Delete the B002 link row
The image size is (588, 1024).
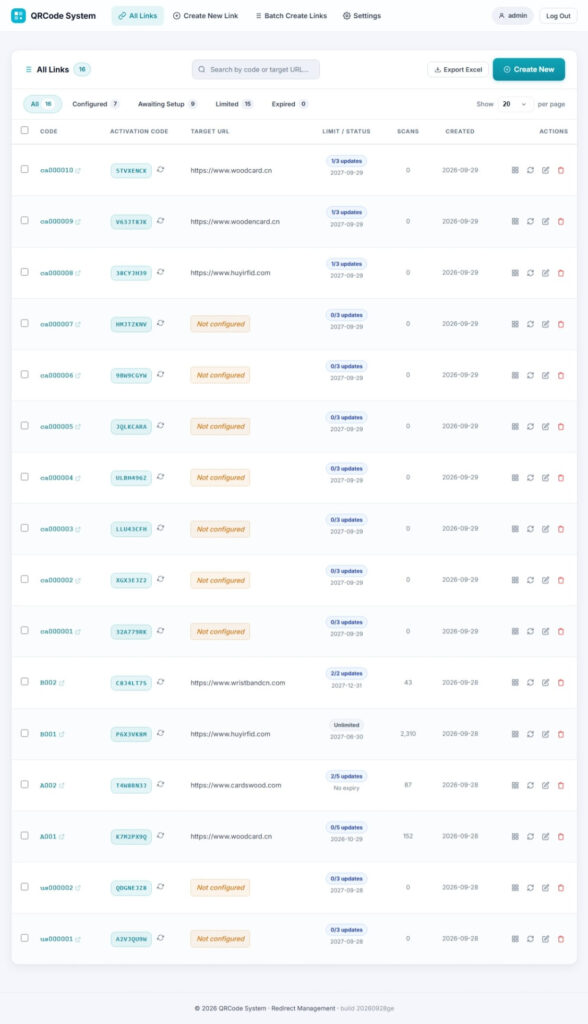[561, 682]
